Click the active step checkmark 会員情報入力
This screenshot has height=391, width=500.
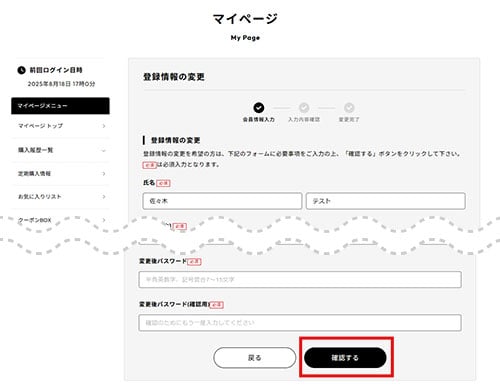pyautogui.click(x=259, y=108)
